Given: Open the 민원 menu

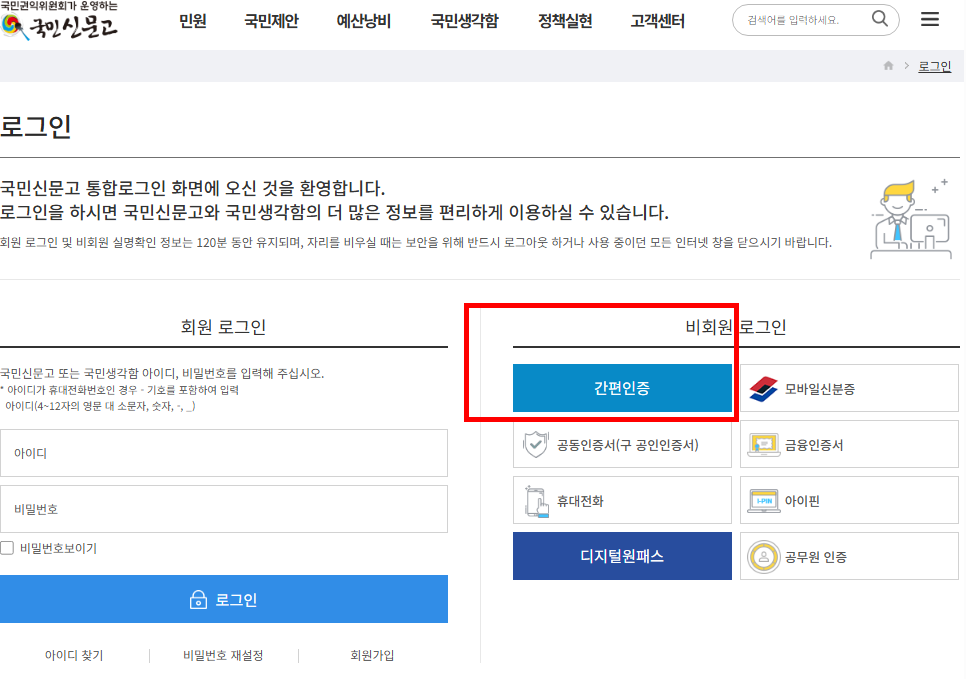Looking at the screenshot, I should pyautogui.click(x=192, y=20).
